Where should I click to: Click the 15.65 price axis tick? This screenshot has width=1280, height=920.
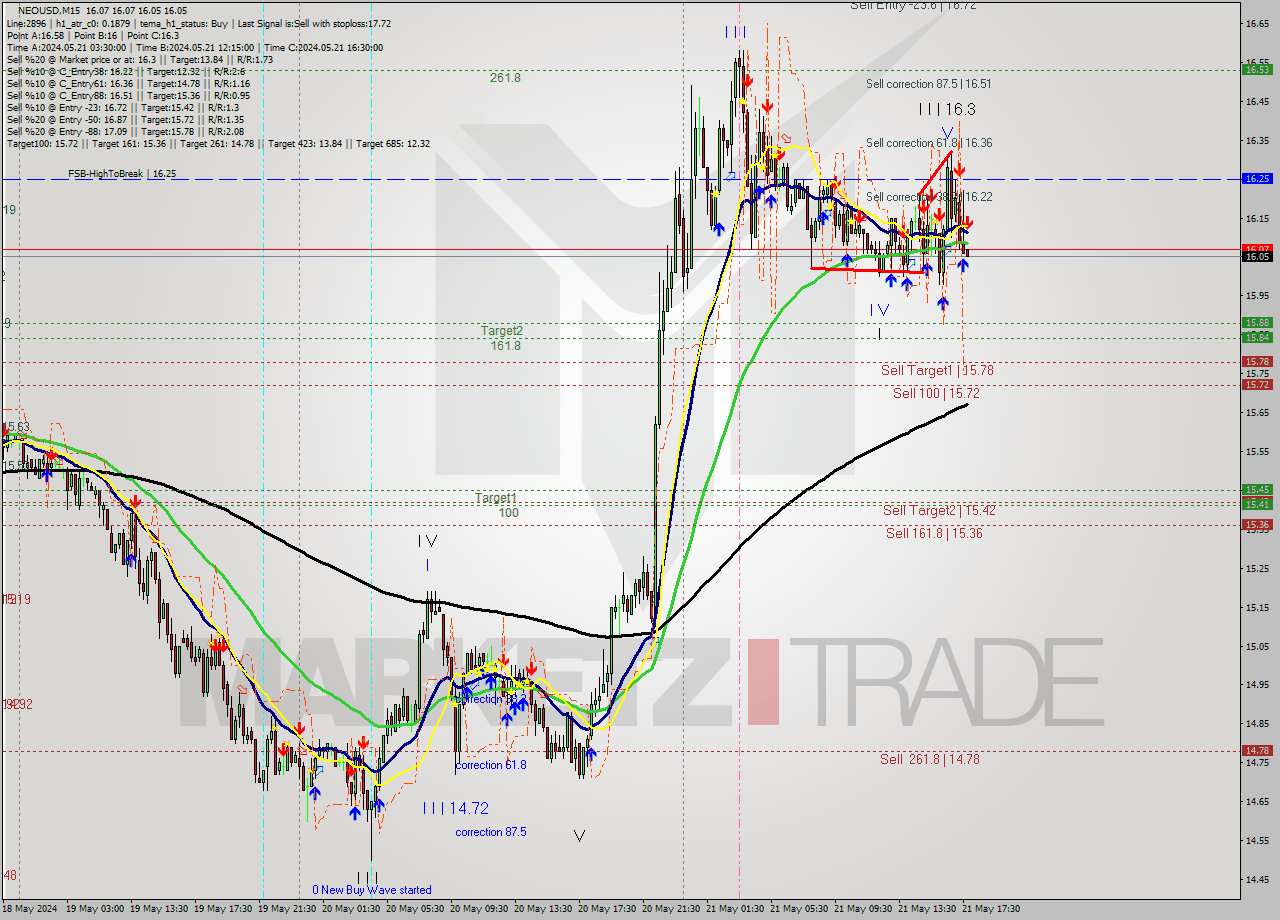1256,412
